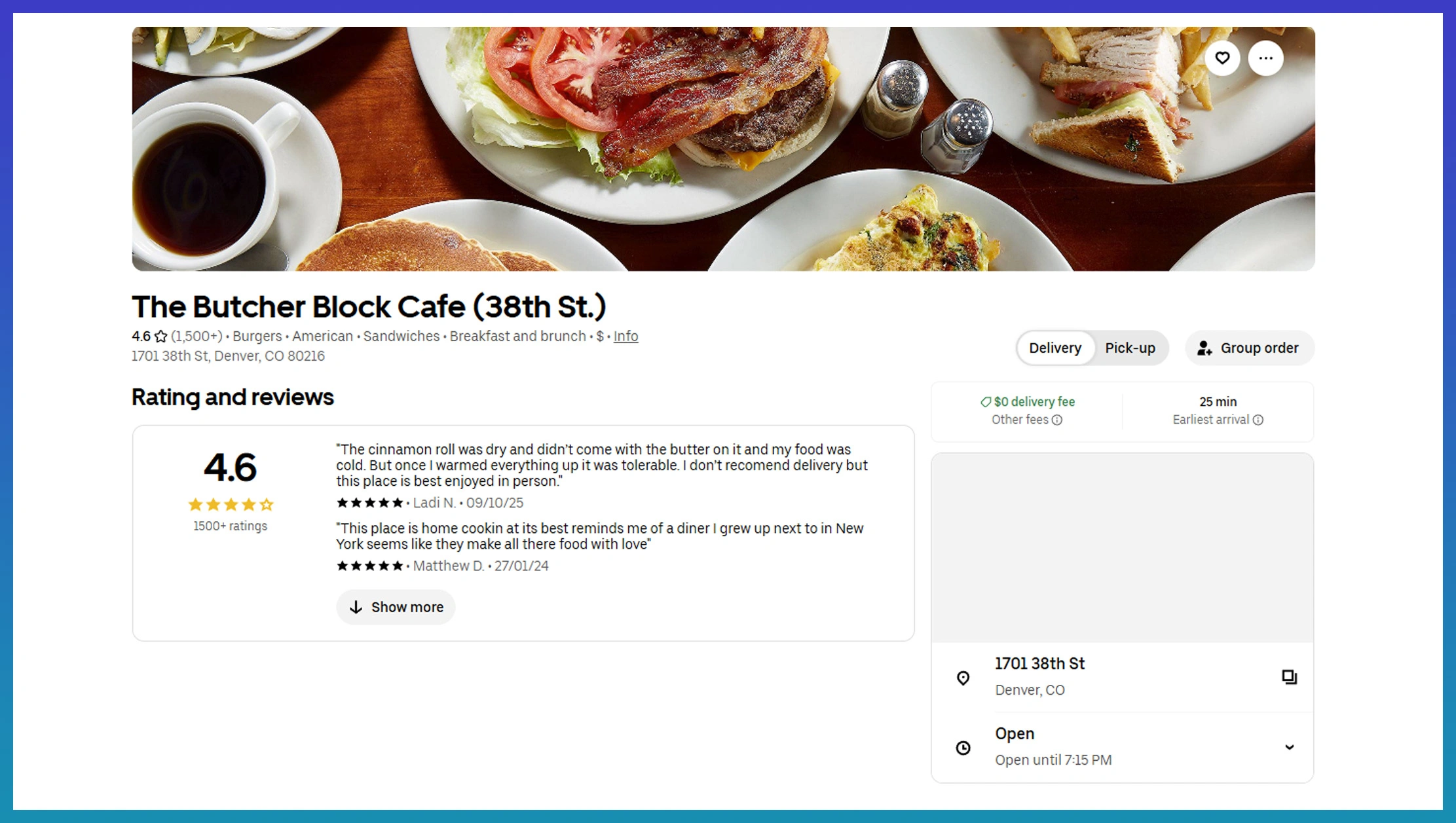Image resolution: width=1456 pixels, height=823 pixels.
Task: Show more reviews
Action: (396, 607)
